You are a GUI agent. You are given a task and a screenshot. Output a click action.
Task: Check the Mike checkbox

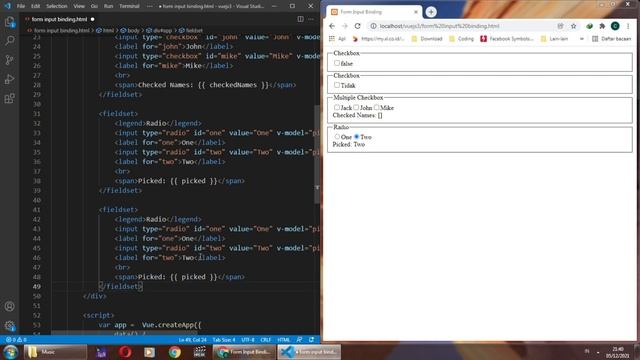pos(376,107)
